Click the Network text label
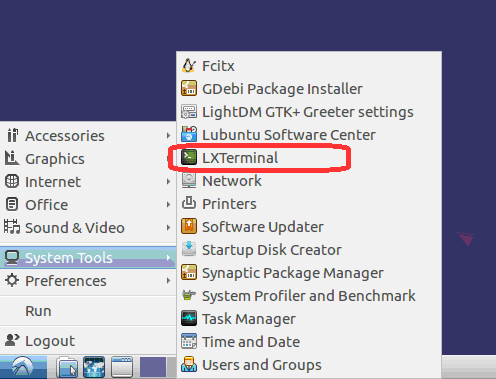Screen dimensions: 496x379 click(232, 181)
